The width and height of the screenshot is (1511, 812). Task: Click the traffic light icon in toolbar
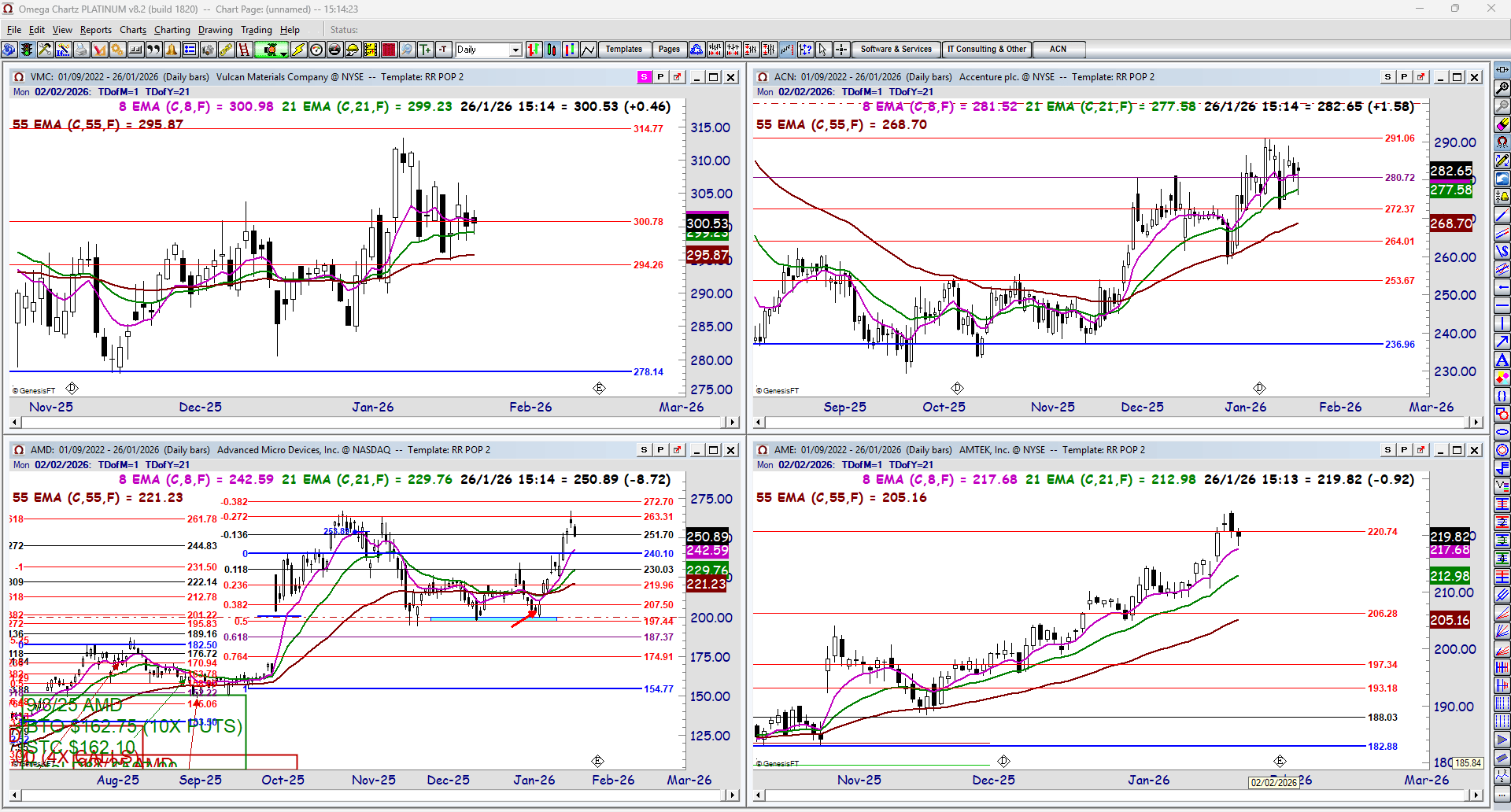tap(28, 50)
